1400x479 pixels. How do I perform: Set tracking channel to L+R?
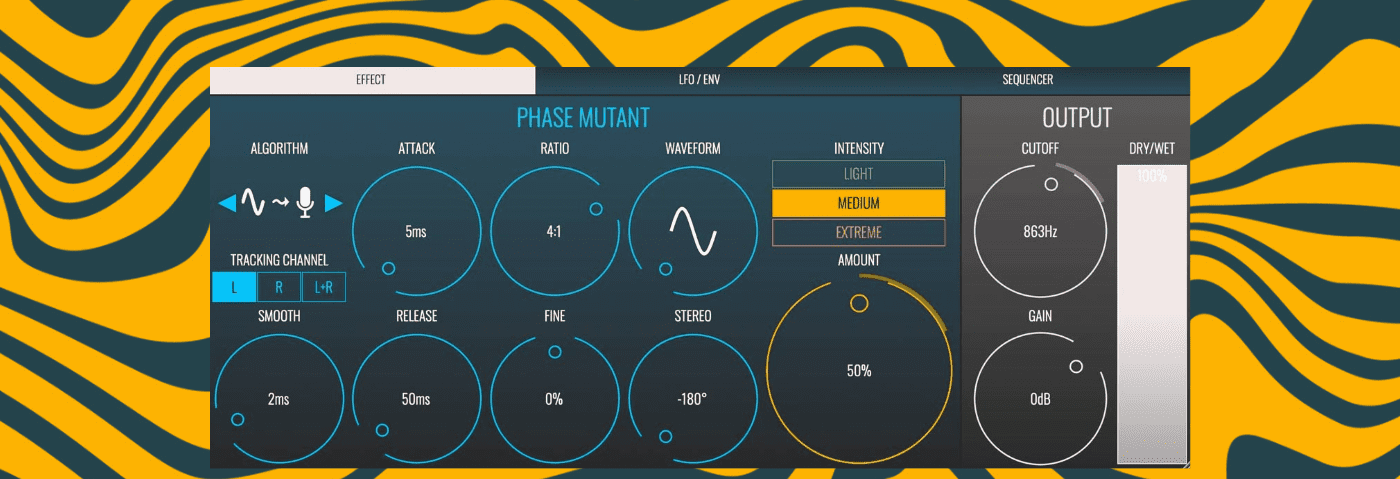324,287
